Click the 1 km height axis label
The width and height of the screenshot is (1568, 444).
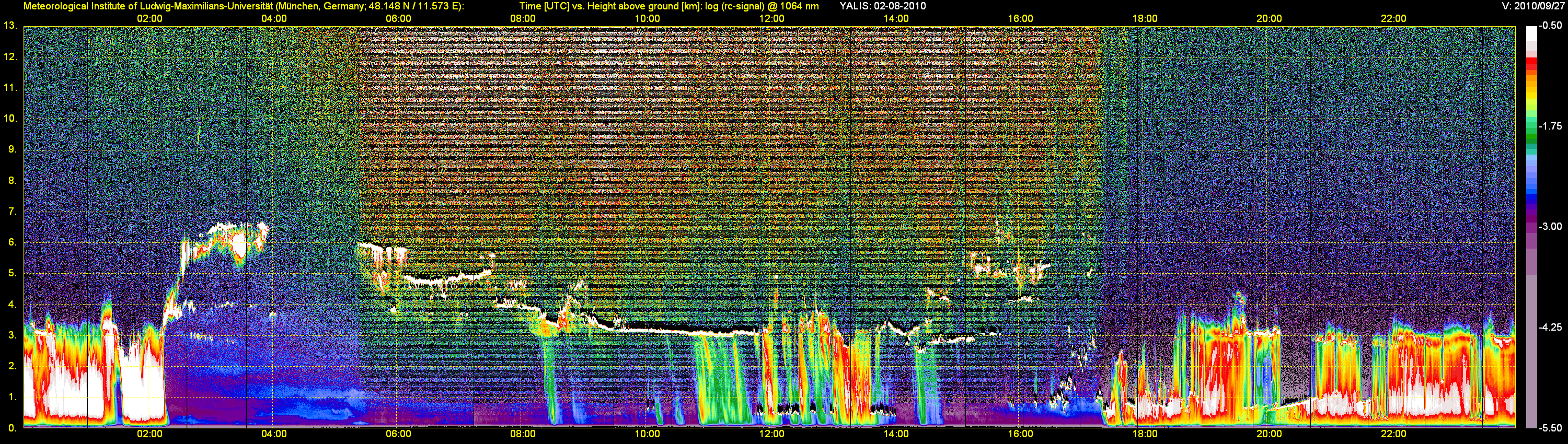coord(12,397)
